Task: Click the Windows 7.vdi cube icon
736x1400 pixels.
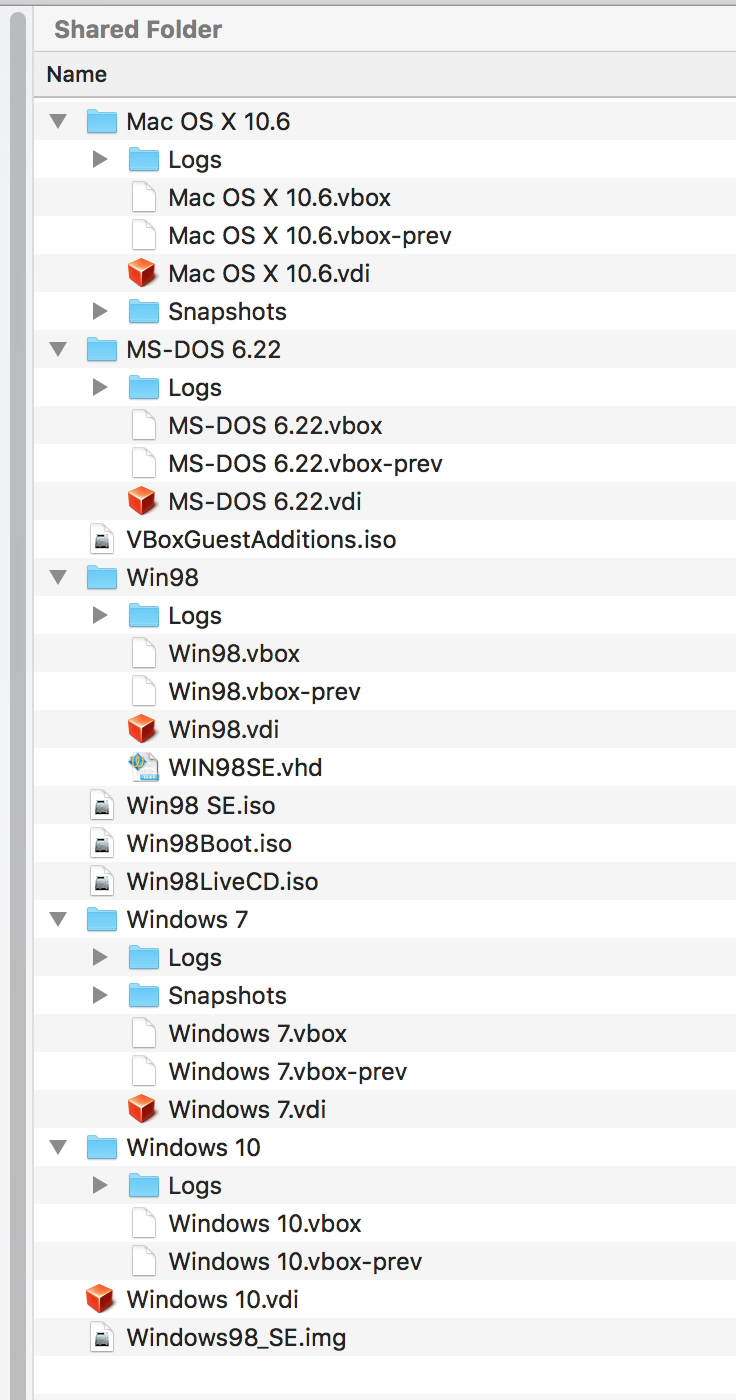Action: (x=144, y=1109)
